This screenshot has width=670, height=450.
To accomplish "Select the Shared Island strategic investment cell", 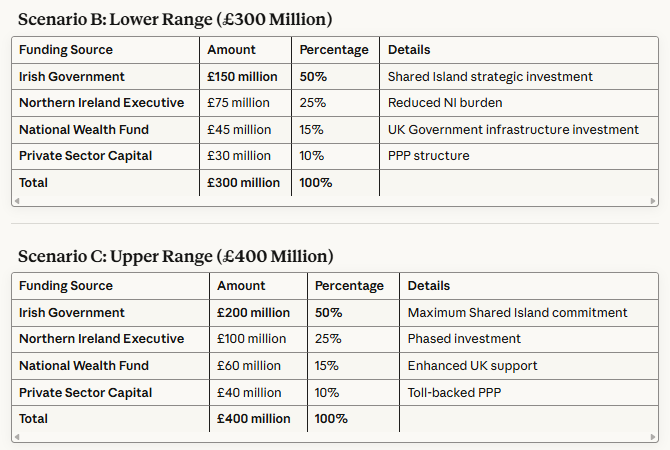I will 490,76.
